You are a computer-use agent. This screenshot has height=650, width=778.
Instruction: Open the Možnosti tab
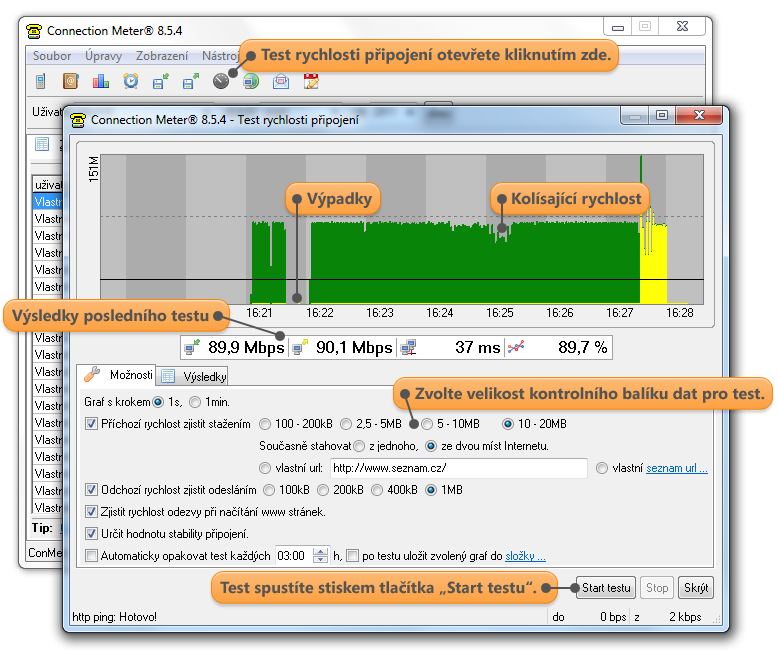pyautogui.click(x=118, y=375)
